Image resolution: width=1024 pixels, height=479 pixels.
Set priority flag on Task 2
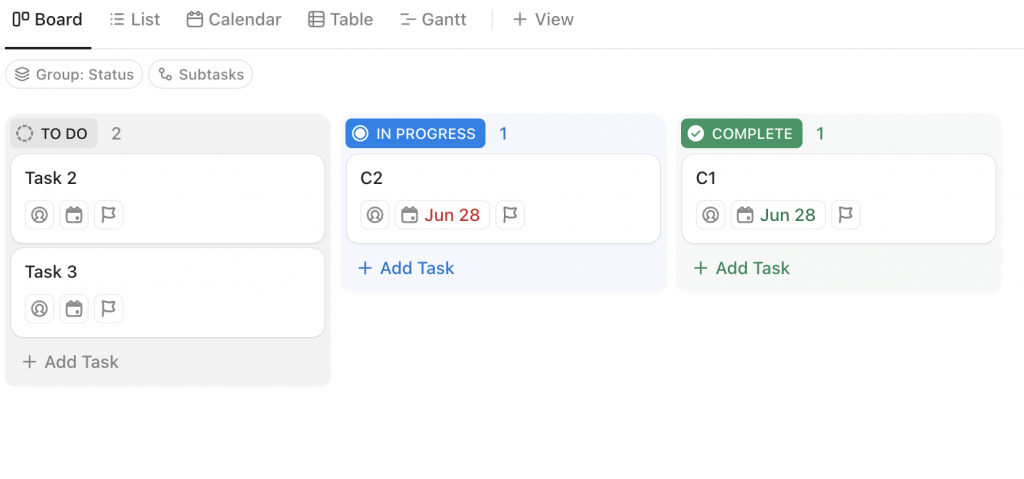coord(109,215)
